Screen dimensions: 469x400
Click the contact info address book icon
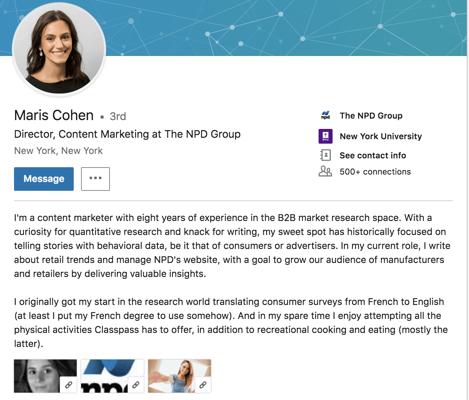(325, 155)
